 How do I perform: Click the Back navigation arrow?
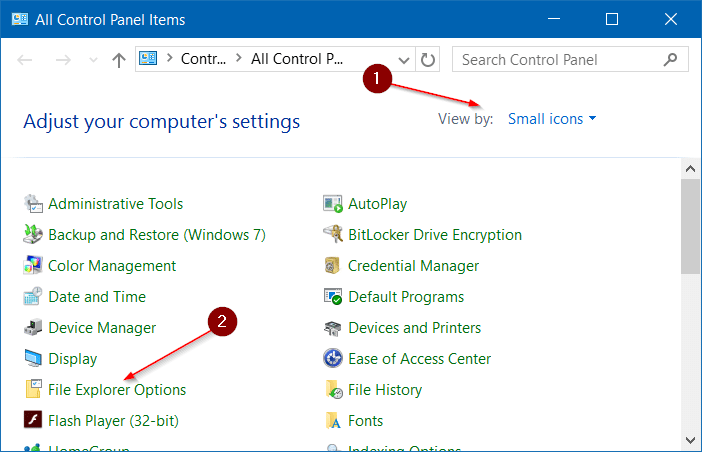click(x=25, y=60)
